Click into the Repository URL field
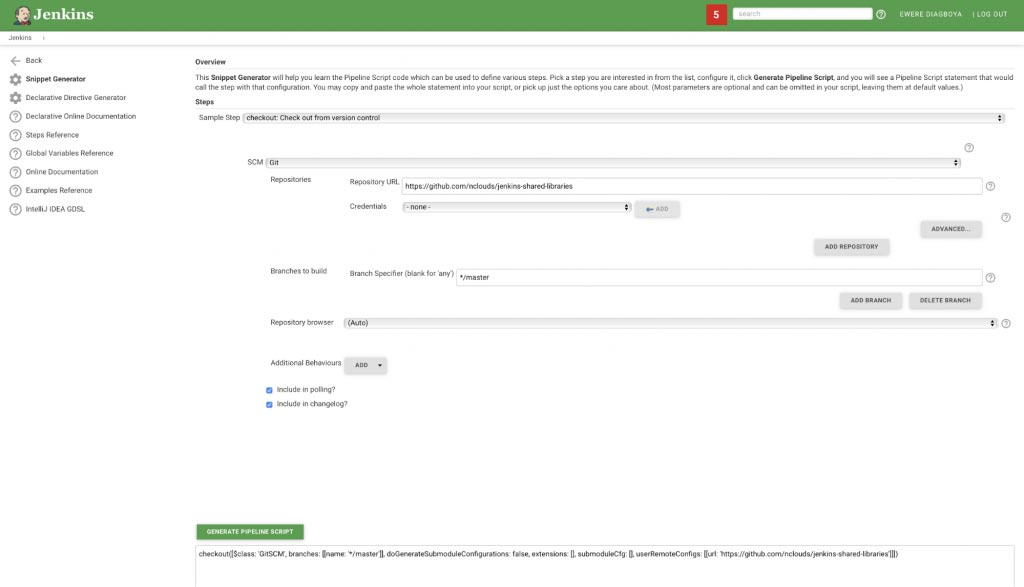 692,186
